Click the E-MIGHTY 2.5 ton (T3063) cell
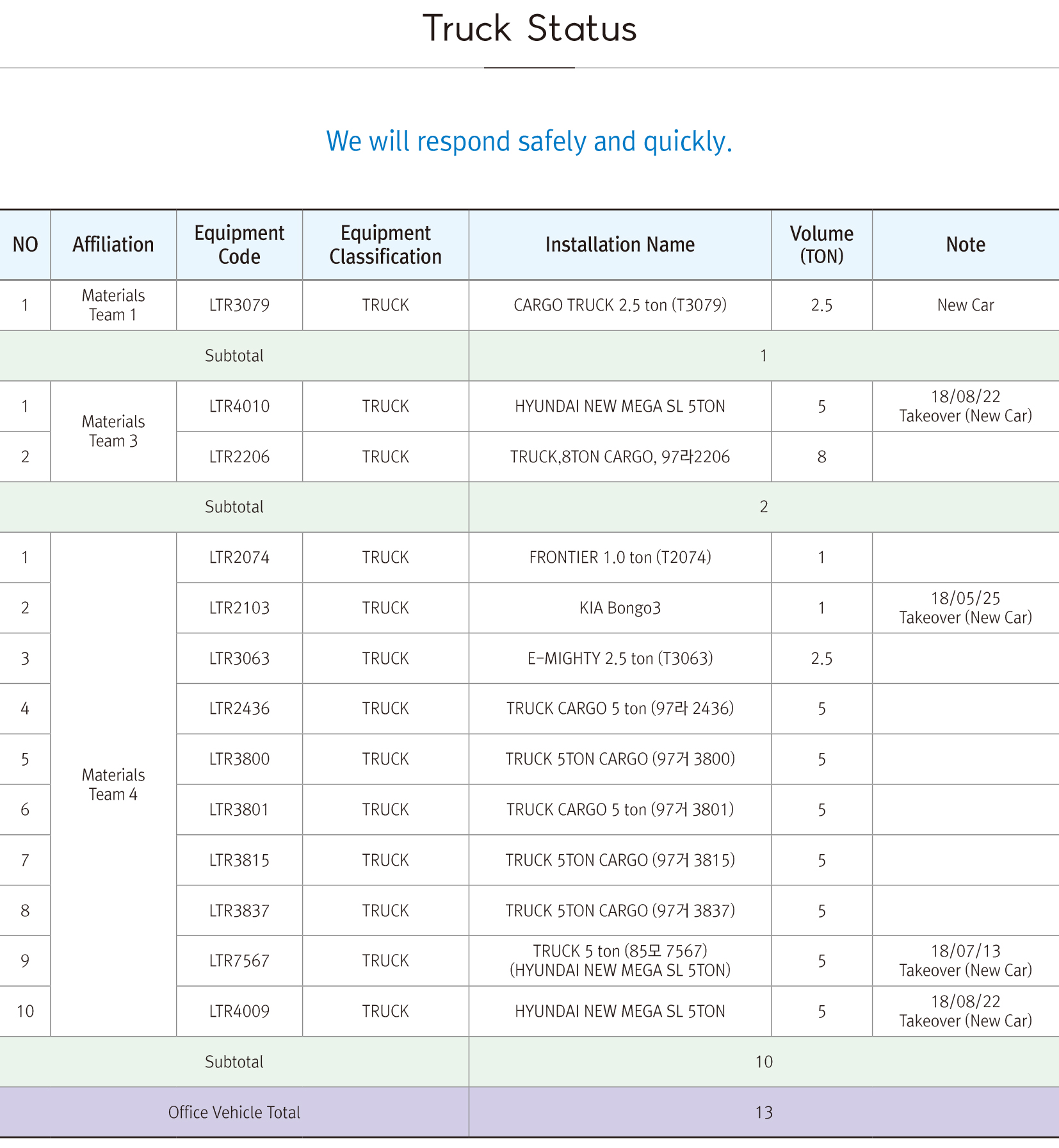Image resolution: width=1059 pixels, height=1148 pixels. (x=619, y=659)
